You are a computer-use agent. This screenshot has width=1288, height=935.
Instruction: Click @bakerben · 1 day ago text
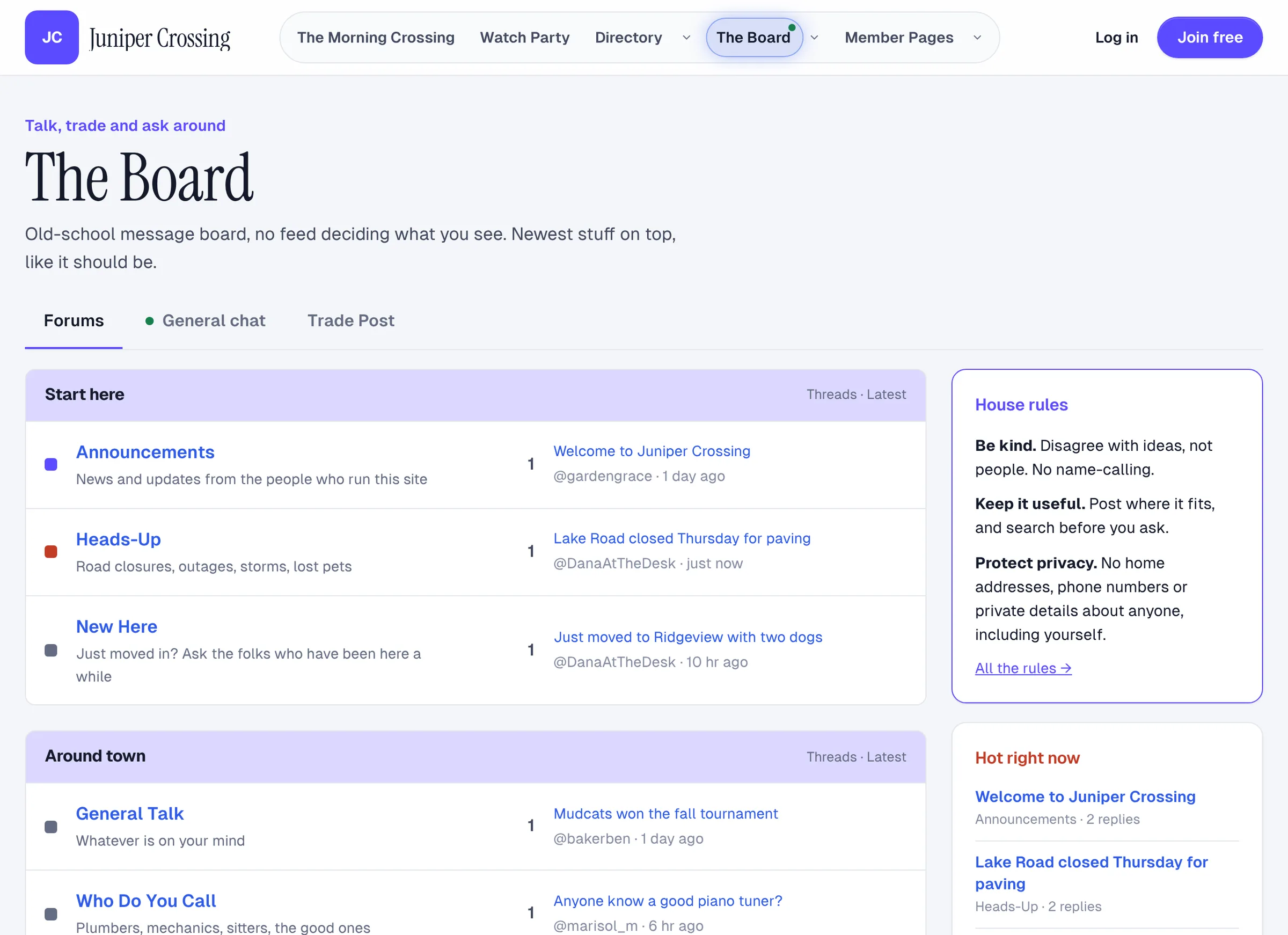pyautogui.click(x=628, y=839)
